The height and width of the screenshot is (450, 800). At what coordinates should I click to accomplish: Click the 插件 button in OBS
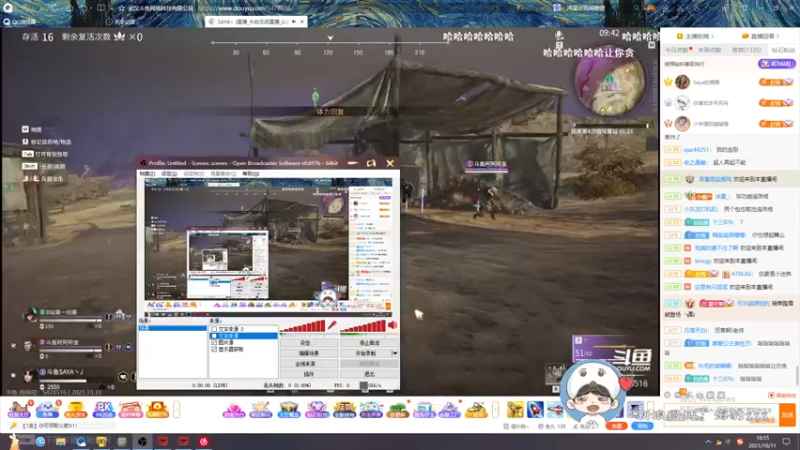click(x=309, y=374)
